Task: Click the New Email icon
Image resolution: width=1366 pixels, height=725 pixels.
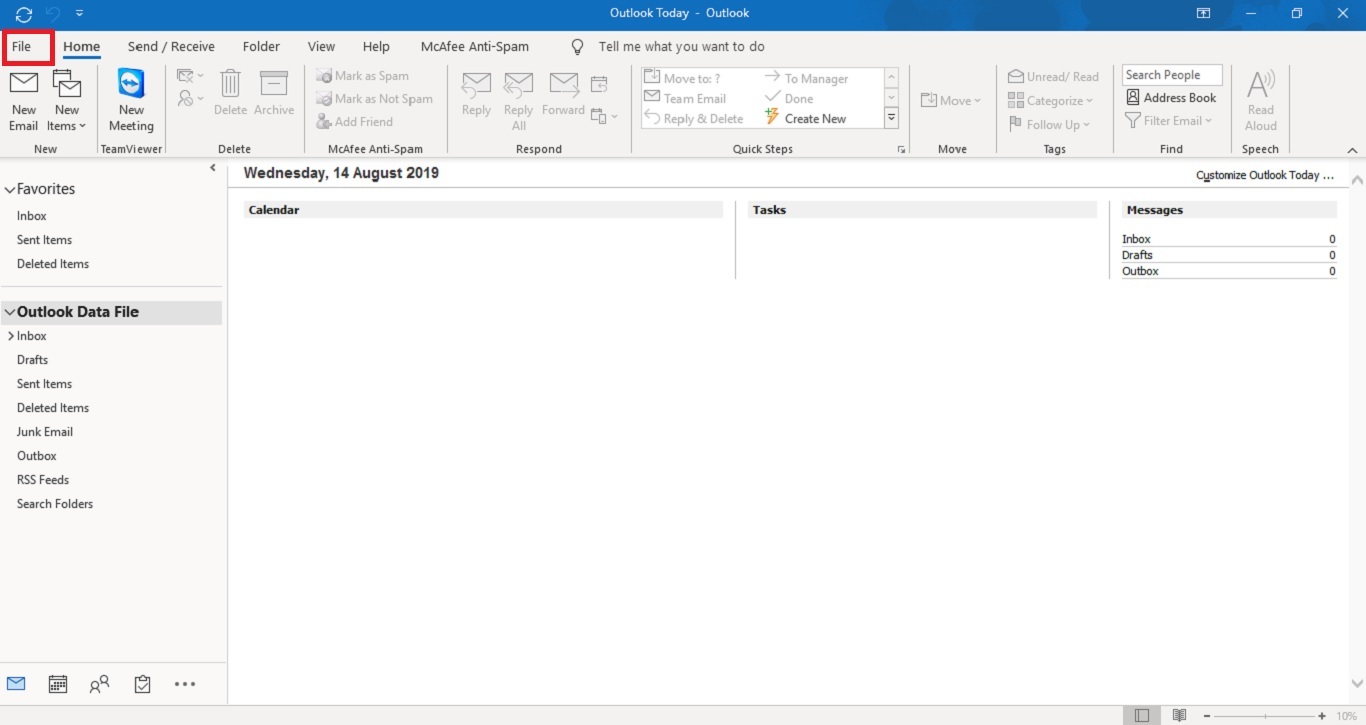Action: point(24,83)
